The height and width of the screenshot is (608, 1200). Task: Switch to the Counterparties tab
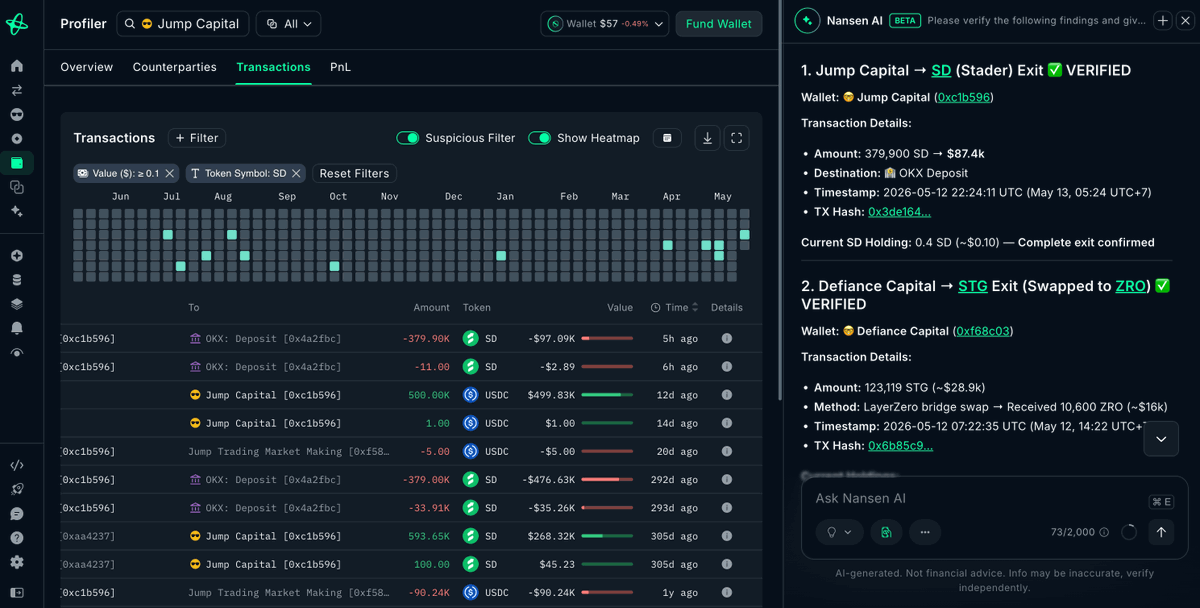pyautogui.click(x=175, y=67)
